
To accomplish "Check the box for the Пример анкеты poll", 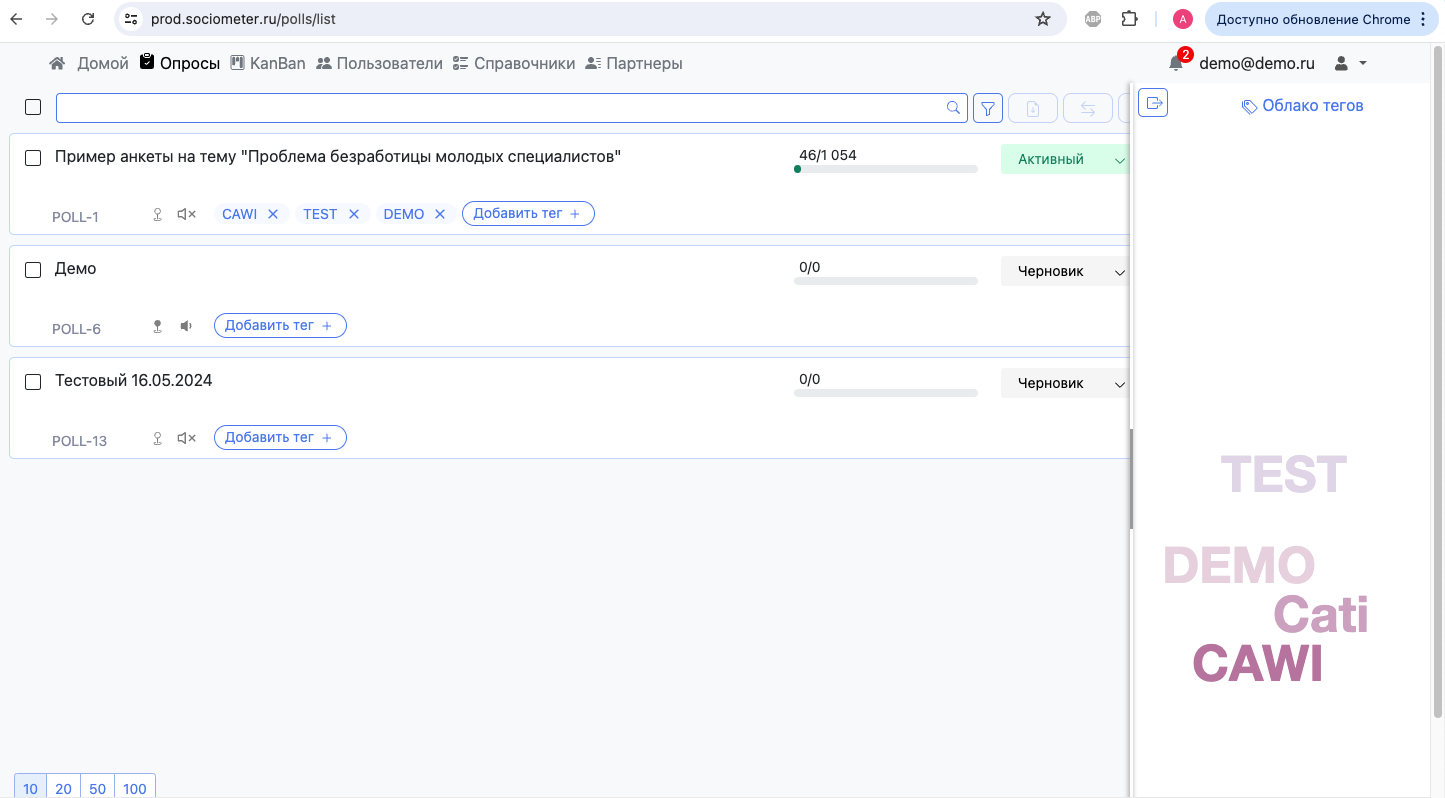I will click(33, 158).
